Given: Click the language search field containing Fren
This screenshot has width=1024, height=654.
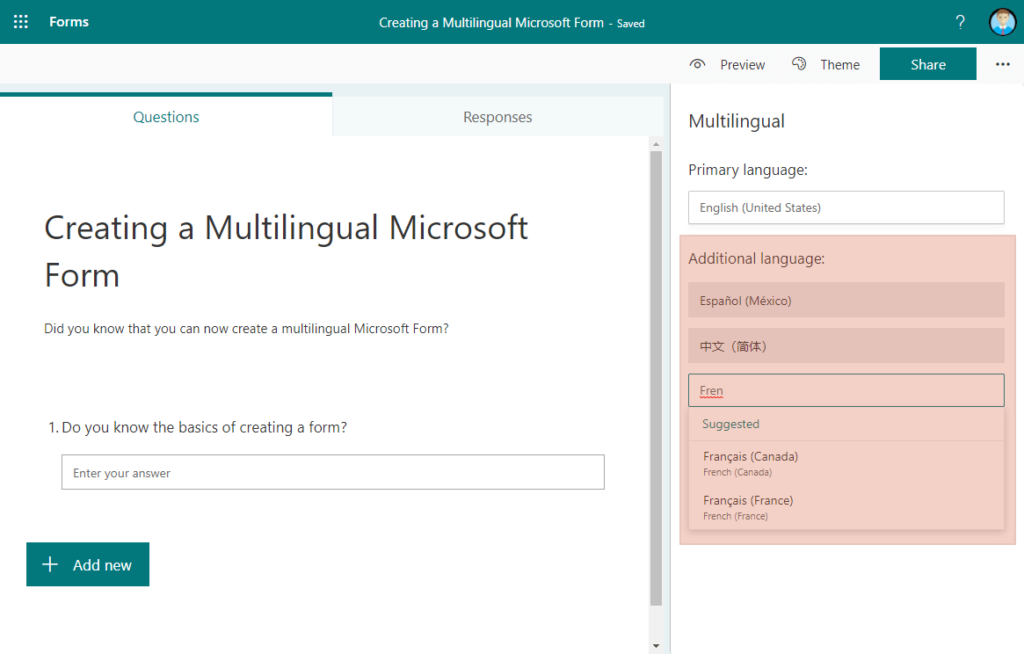Looking at the screenshot, I should [846, 390].
